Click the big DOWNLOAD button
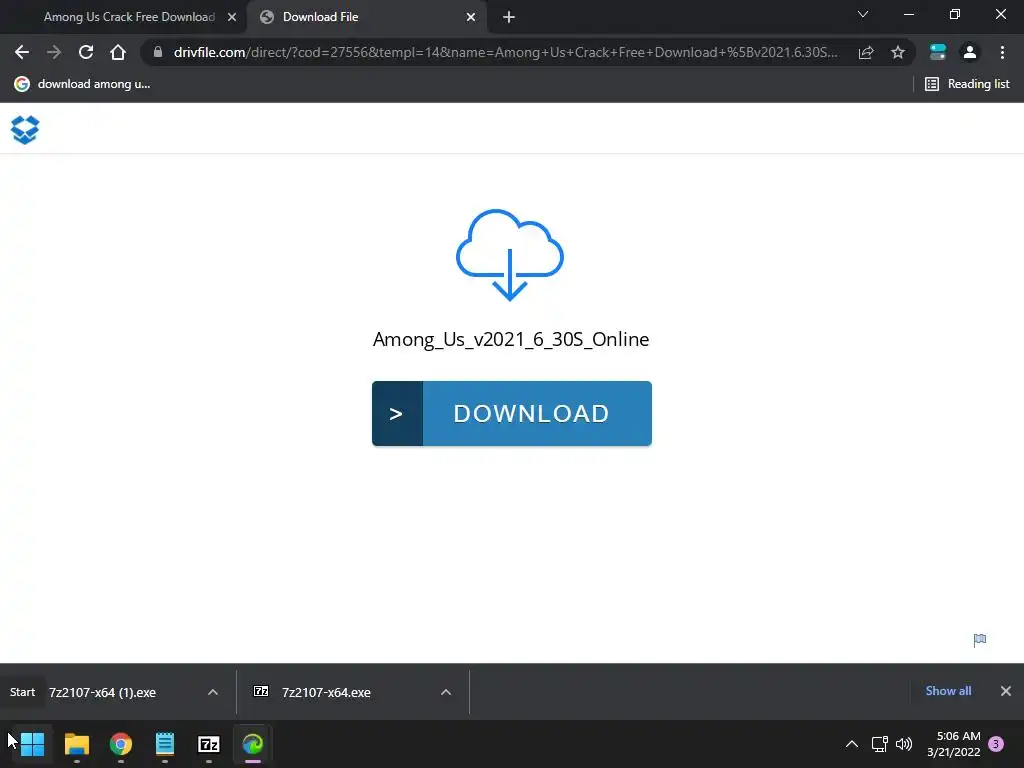The width and height of the screenshot is (1024, 768). [512, 413]
